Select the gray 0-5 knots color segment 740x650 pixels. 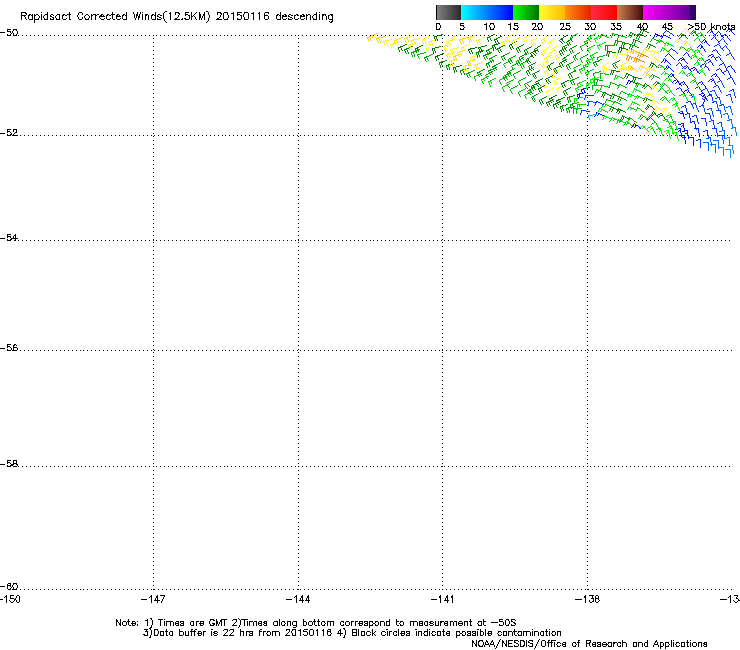tap(448, 12)
